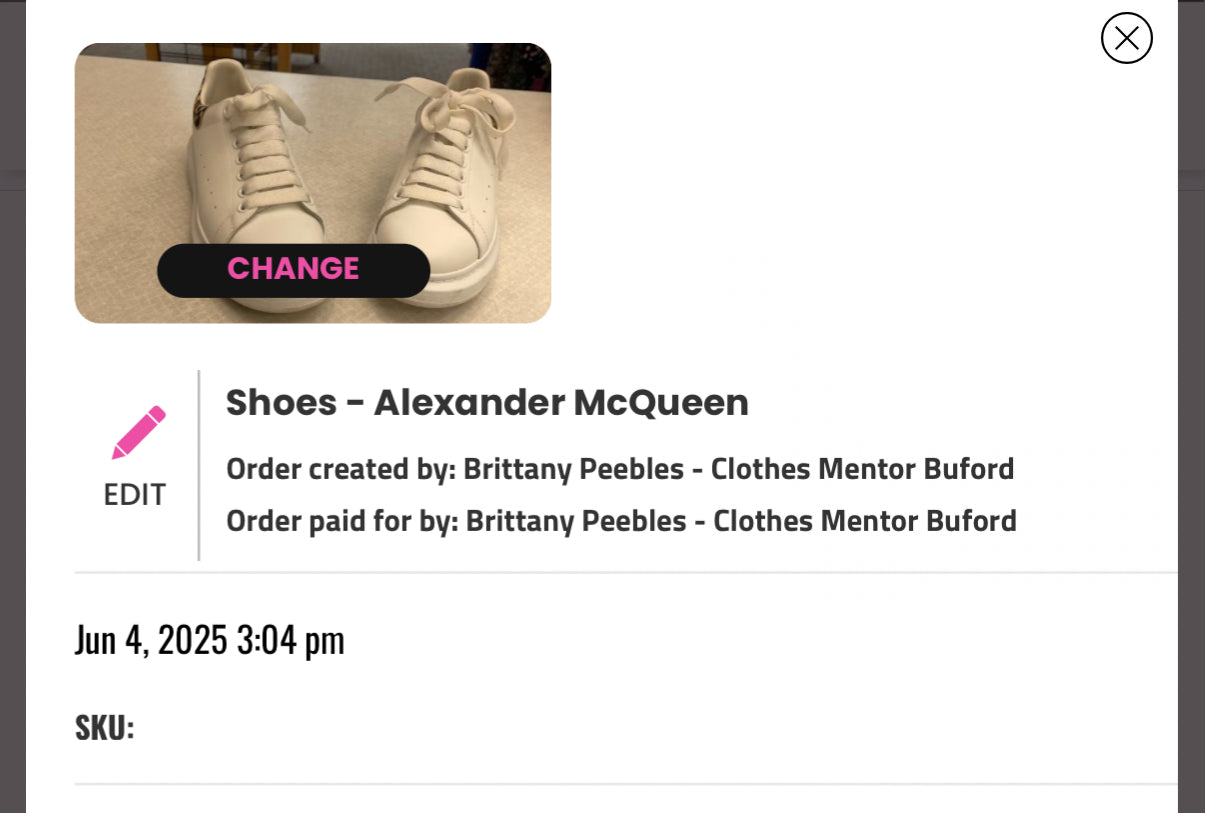Viewport: 1206px width, 813px height.
Task: Select the pink pencil Edit icon
Action: pos(136,432)
